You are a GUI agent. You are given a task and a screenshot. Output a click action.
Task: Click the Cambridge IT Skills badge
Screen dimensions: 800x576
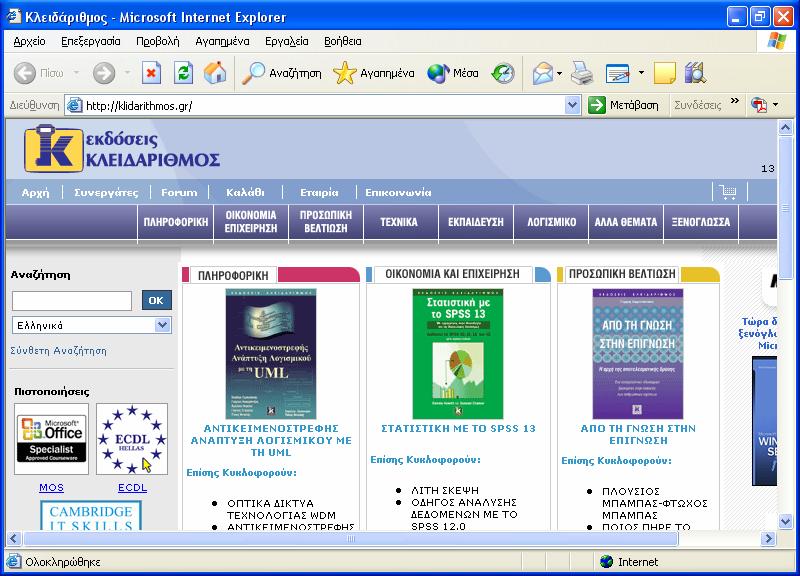pos(91,516)
